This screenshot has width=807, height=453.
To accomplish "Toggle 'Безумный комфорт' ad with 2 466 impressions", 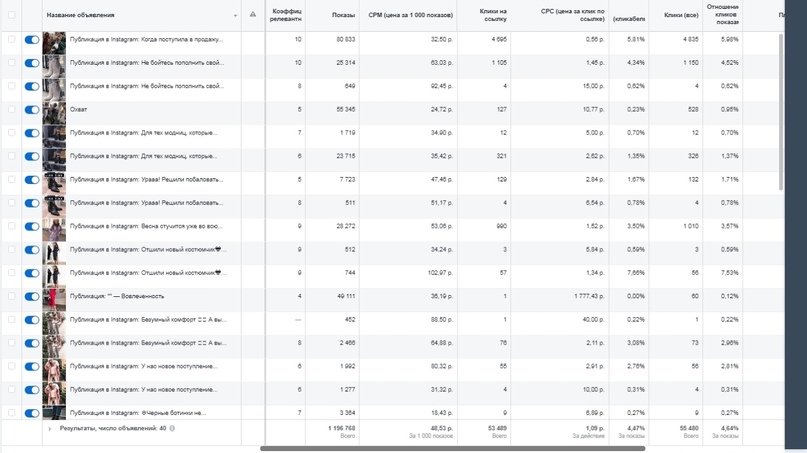I will point(31,343).
